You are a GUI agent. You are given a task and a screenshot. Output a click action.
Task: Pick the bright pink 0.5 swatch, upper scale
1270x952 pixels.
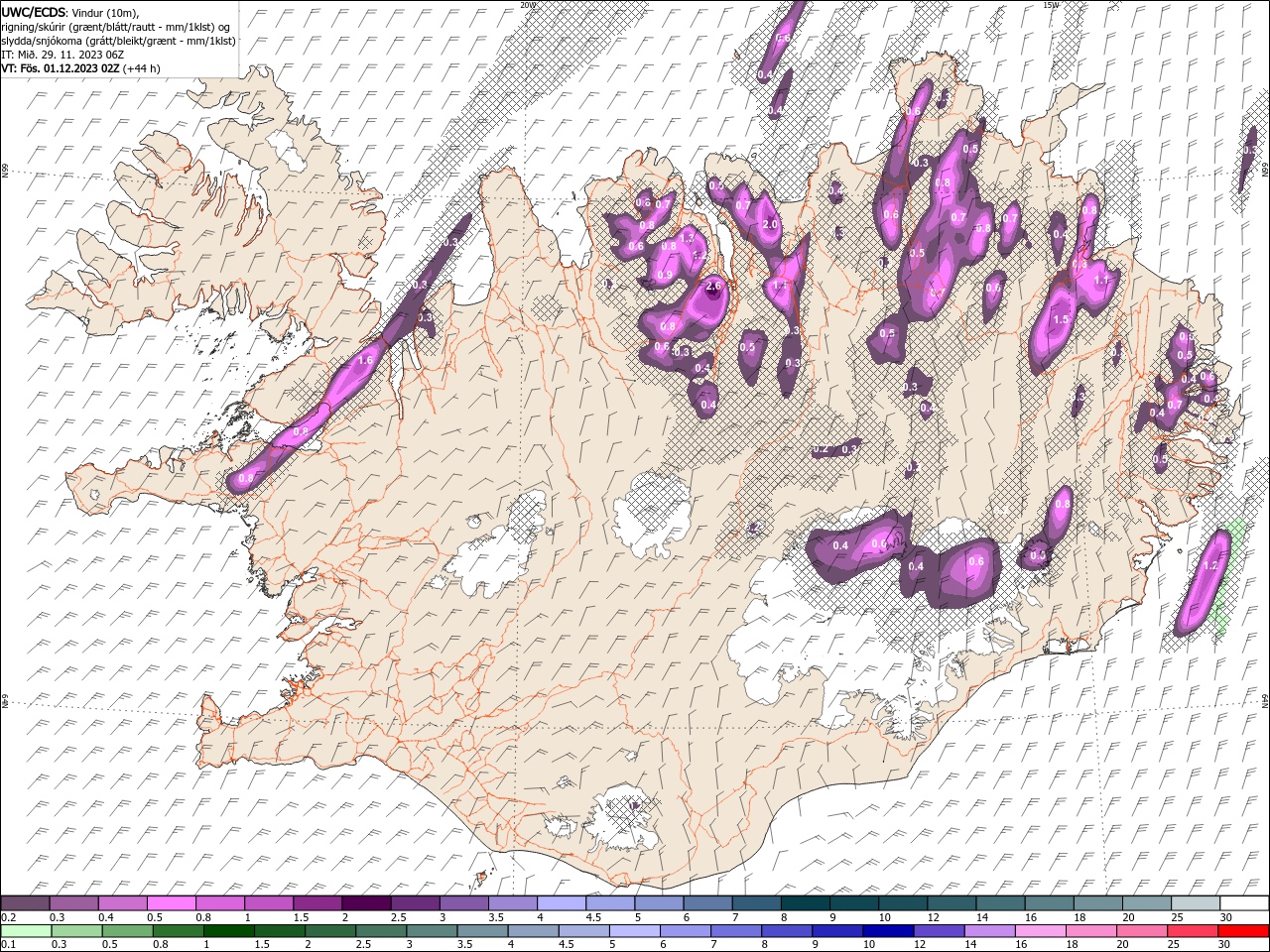pyautogui.click(x=171, y=902)
